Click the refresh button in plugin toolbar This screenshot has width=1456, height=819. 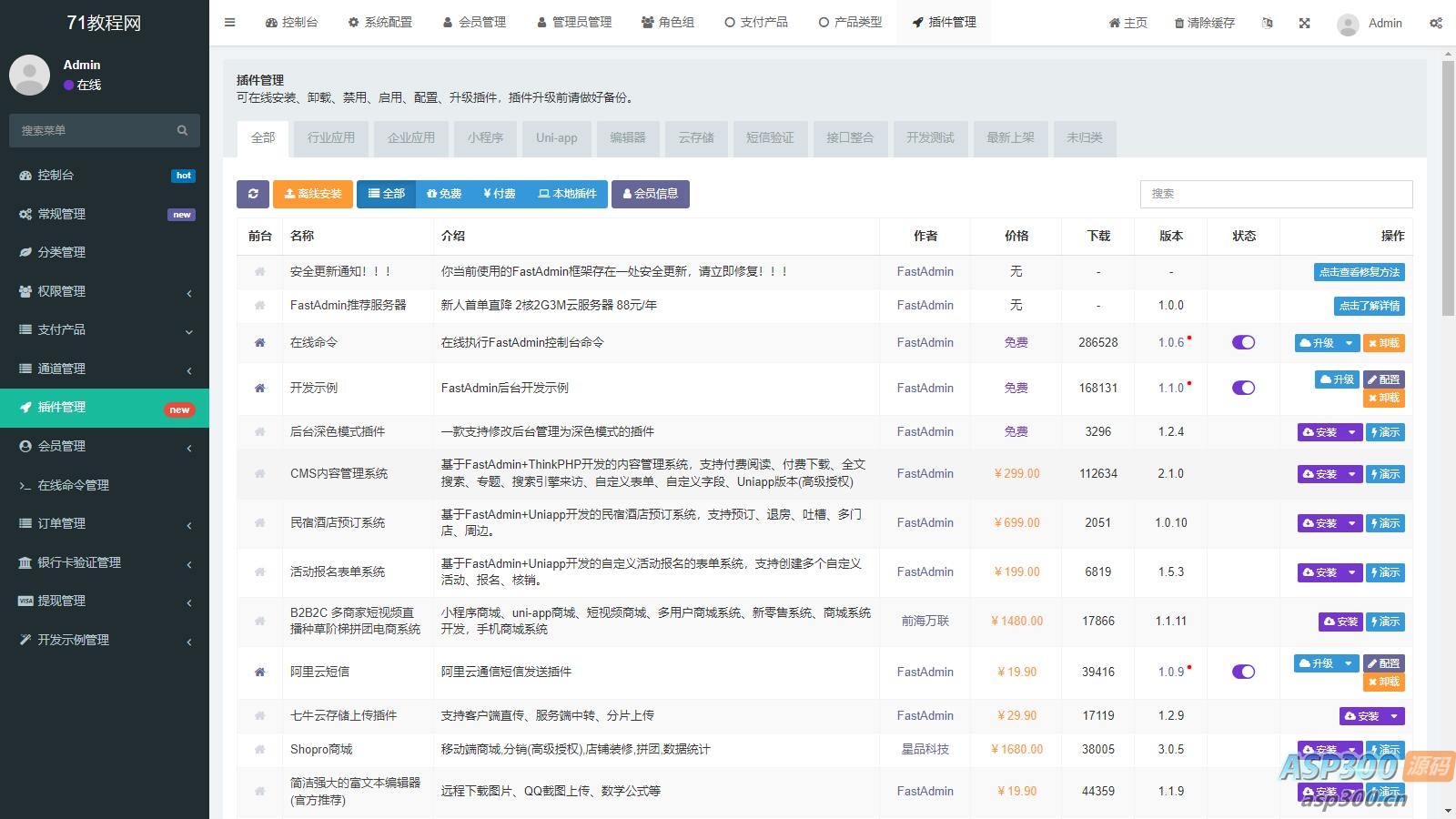pyautogui.click(x=253, y=194)
